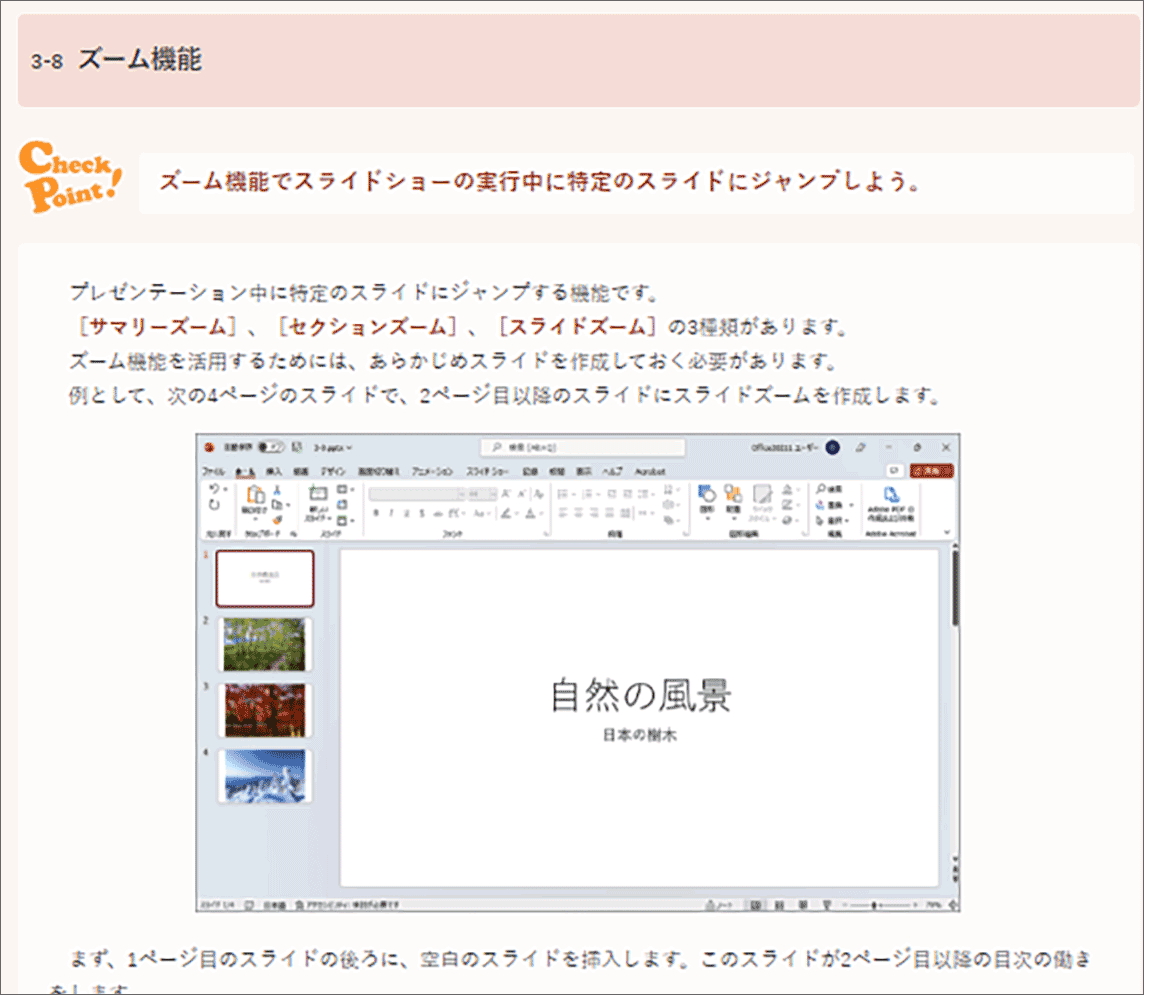This screenshot has width=1150, height=995.
Task: Click the Reset slide icon
Action: click(x=342, y=504)
